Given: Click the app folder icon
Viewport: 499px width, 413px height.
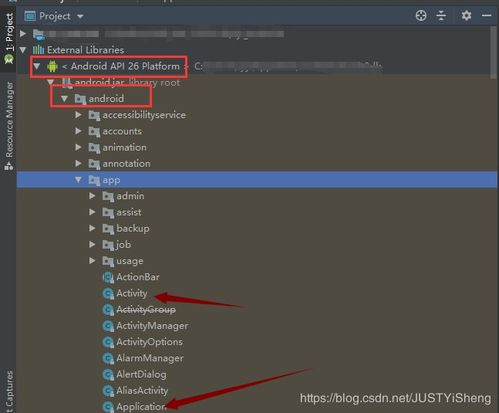Looking at the screenshot, I should 94,180.
